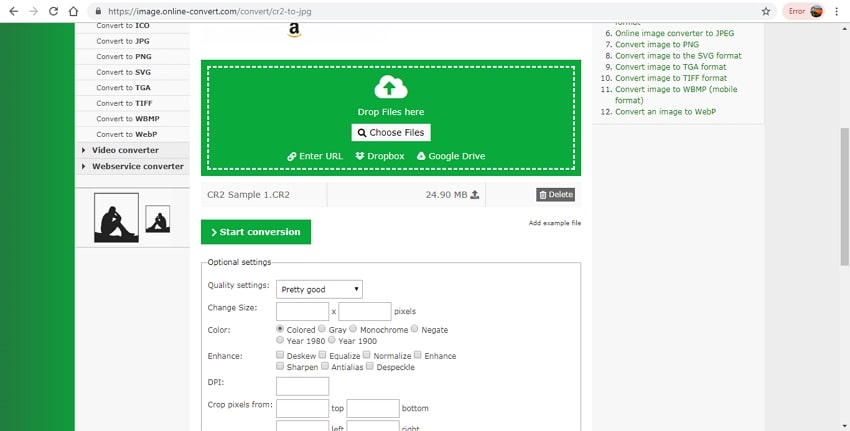Image resolution: width=850 pixels, height=431 pixels.
Task: Click the DPI input field
Action: [x=302, y=386]
